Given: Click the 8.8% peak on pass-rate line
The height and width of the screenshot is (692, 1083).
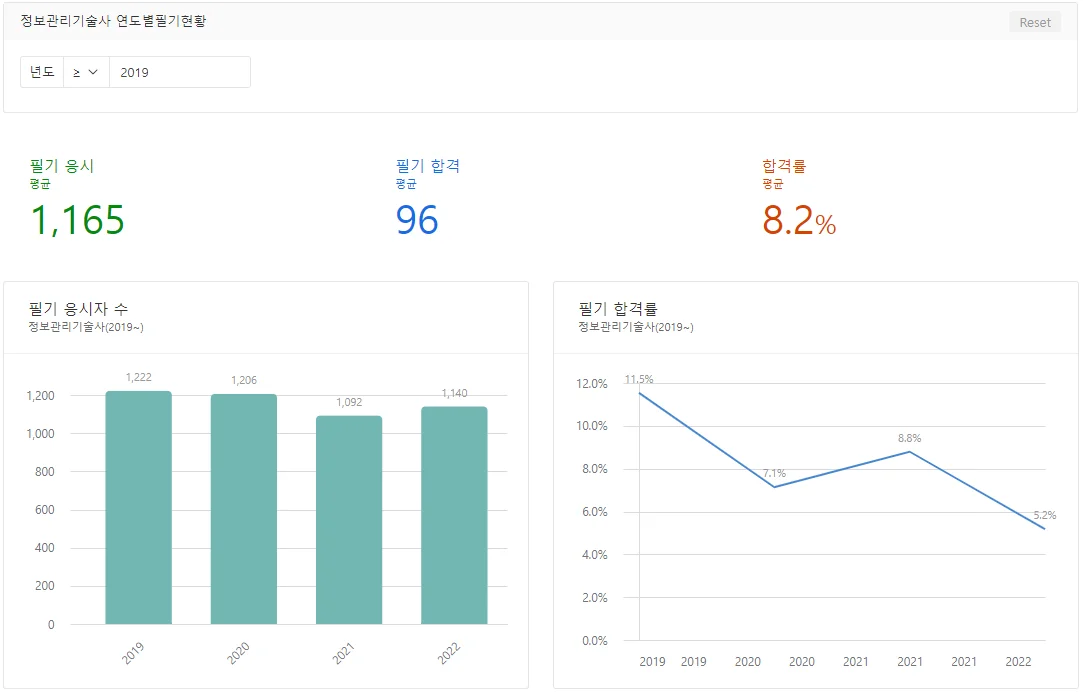Looking at the screenshot, I should coord(910,452).
